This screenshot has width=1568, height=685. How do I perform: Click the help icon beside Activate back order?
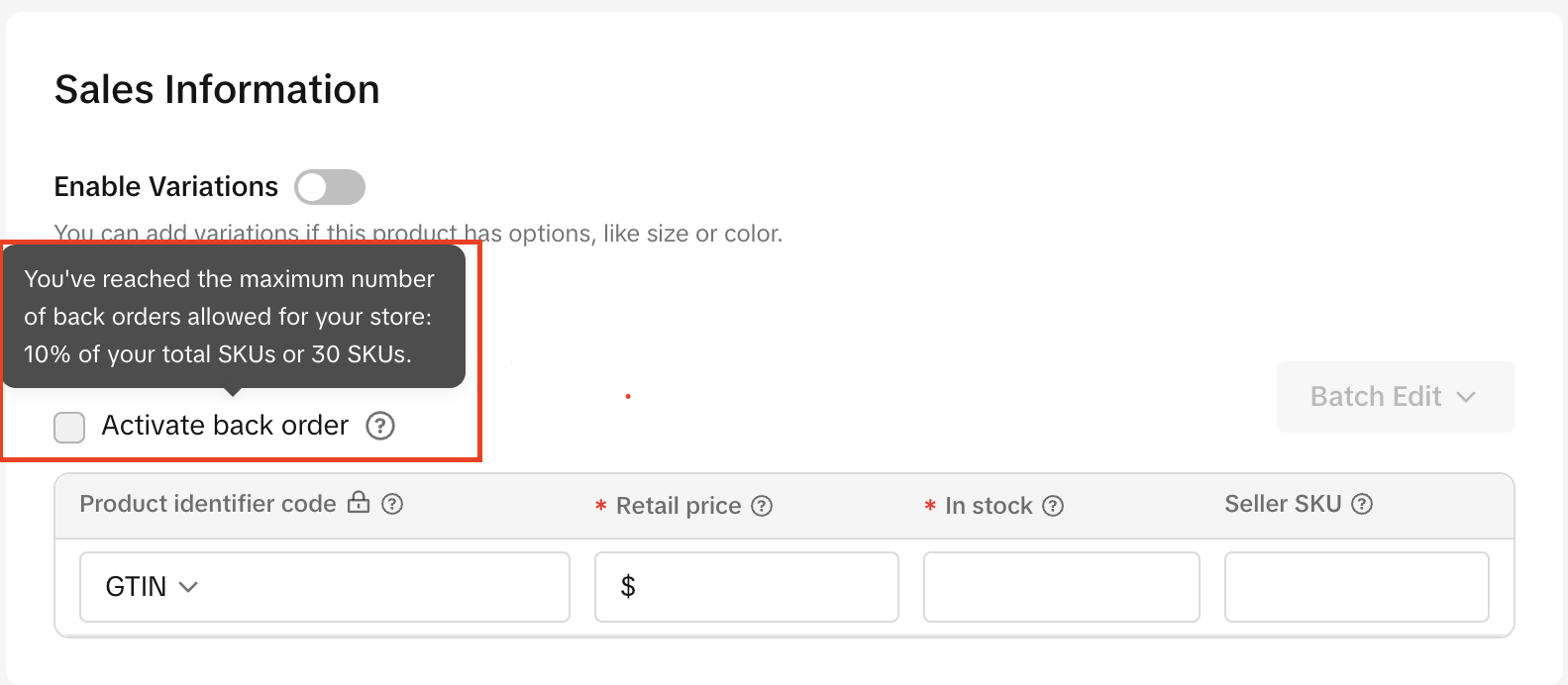click(380, 426)
